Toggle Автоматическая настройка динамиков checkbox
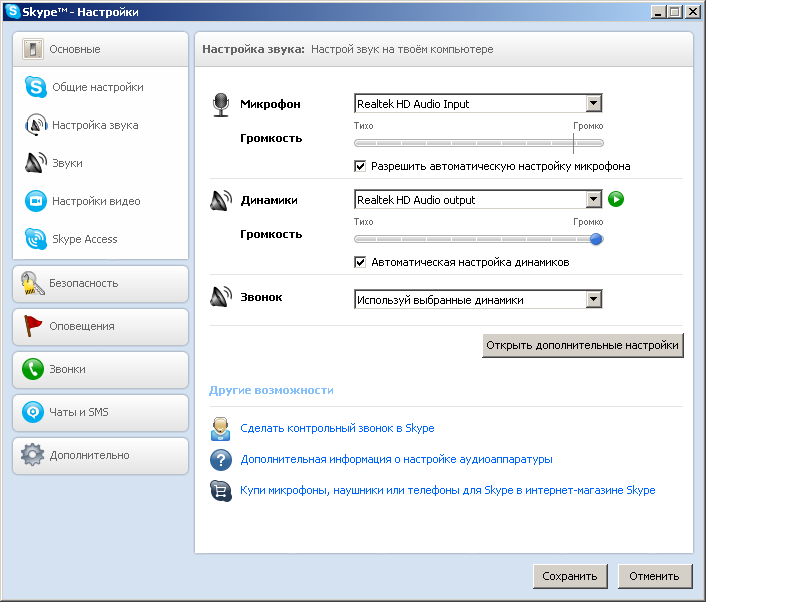 360,262
